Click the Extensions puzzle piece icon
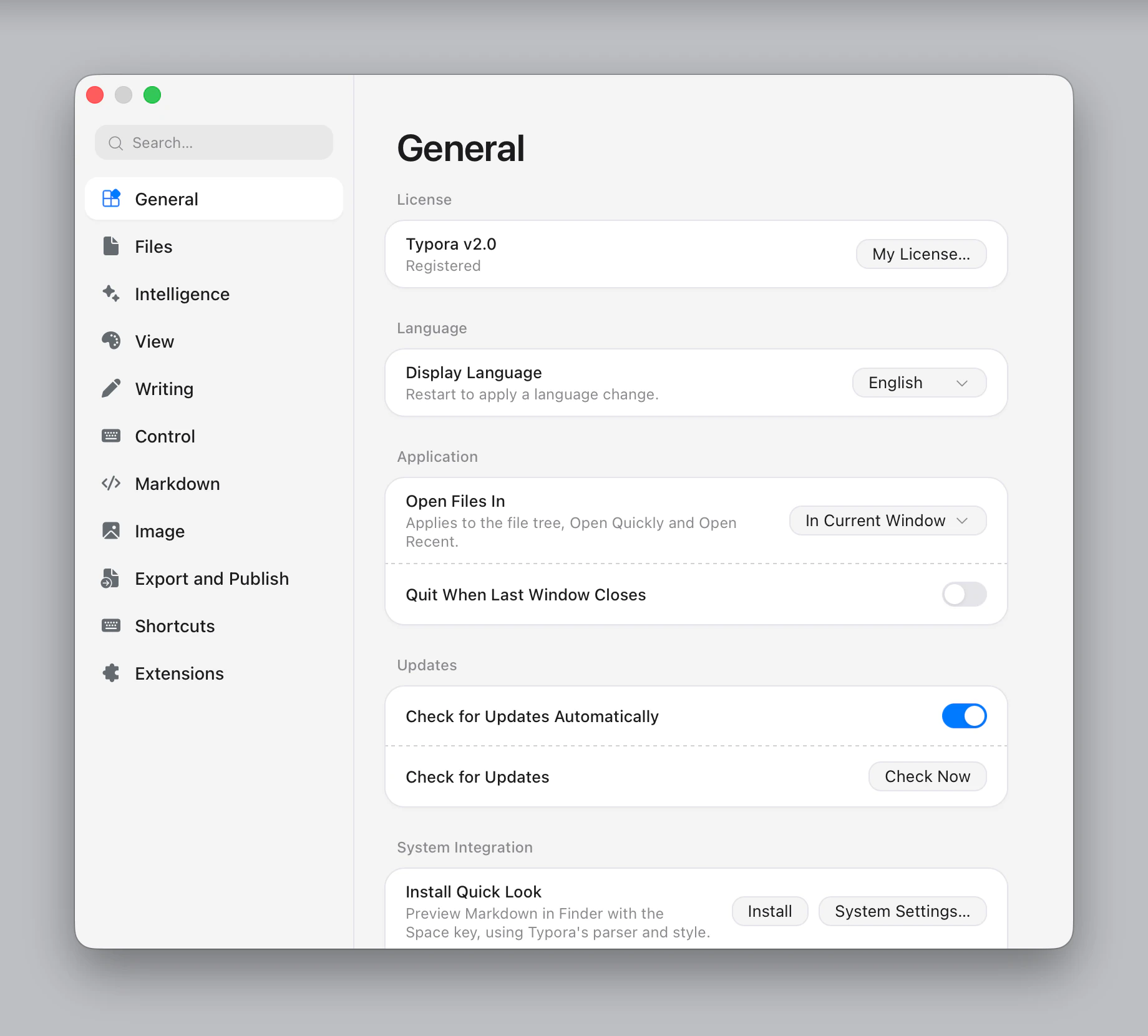This screenshot has width=1148, height=1036. tap(111, 673)
